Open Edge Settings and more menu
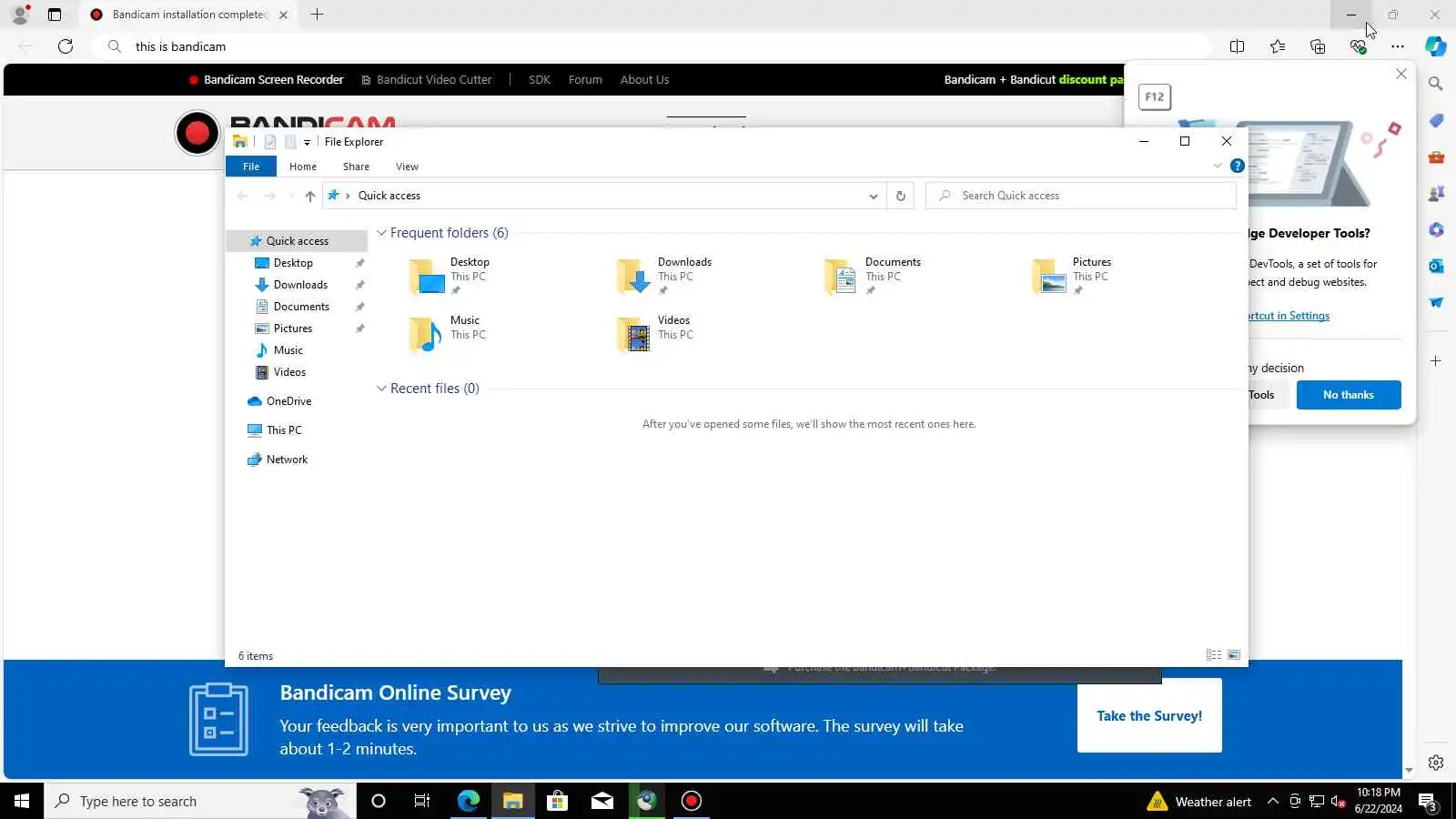 pyautogui.click(x=1398, y=46)
